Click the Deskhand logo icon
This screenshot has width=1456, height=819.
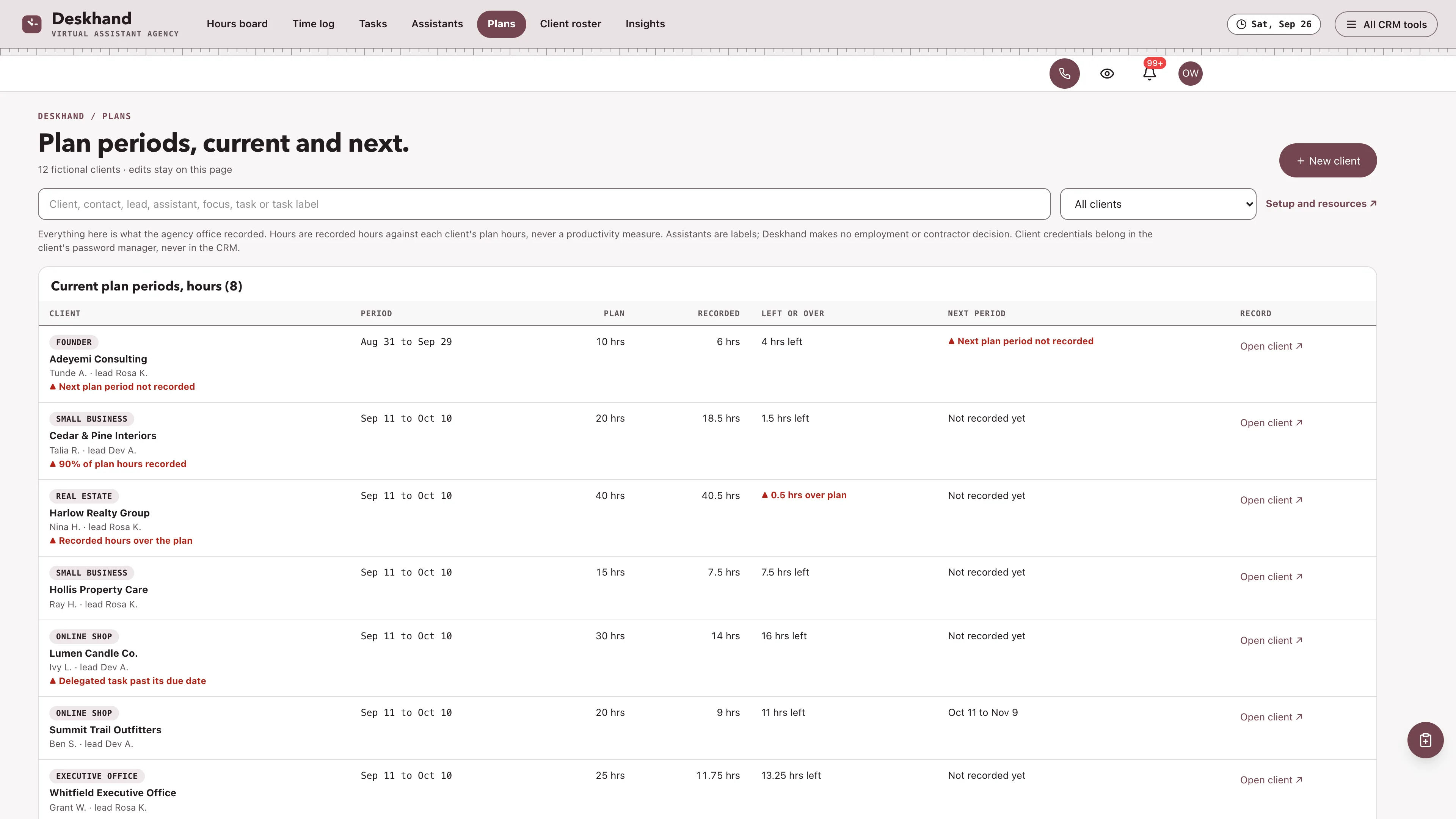tap(31, 24)
